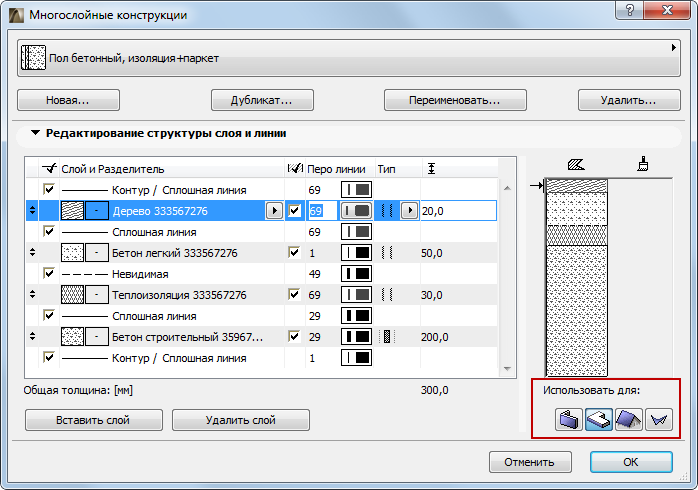The image size is (698, 490).
Task: Click the Переименовать... button
Action: (455, 100)
